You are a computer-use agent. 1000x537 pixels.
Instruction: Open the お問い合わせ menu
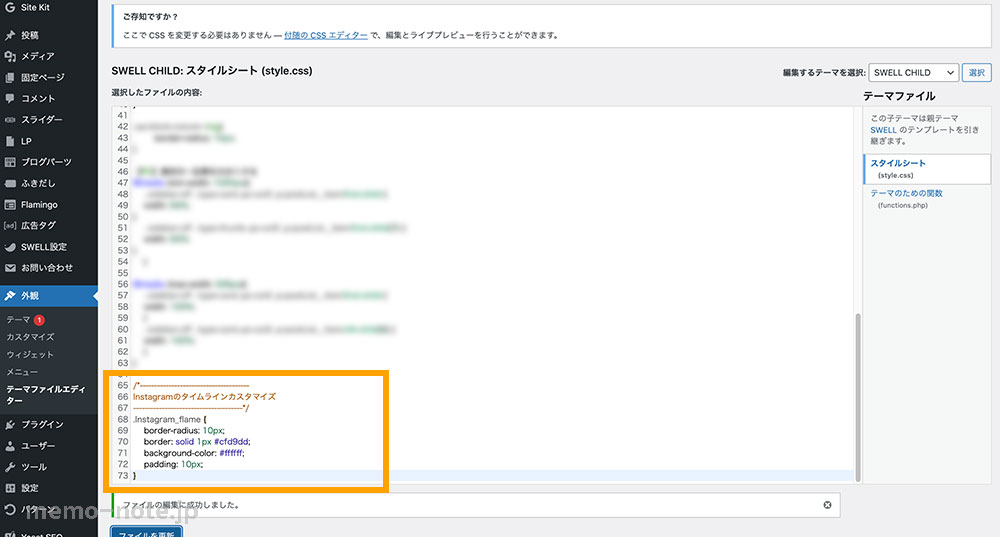pos(49,268)
